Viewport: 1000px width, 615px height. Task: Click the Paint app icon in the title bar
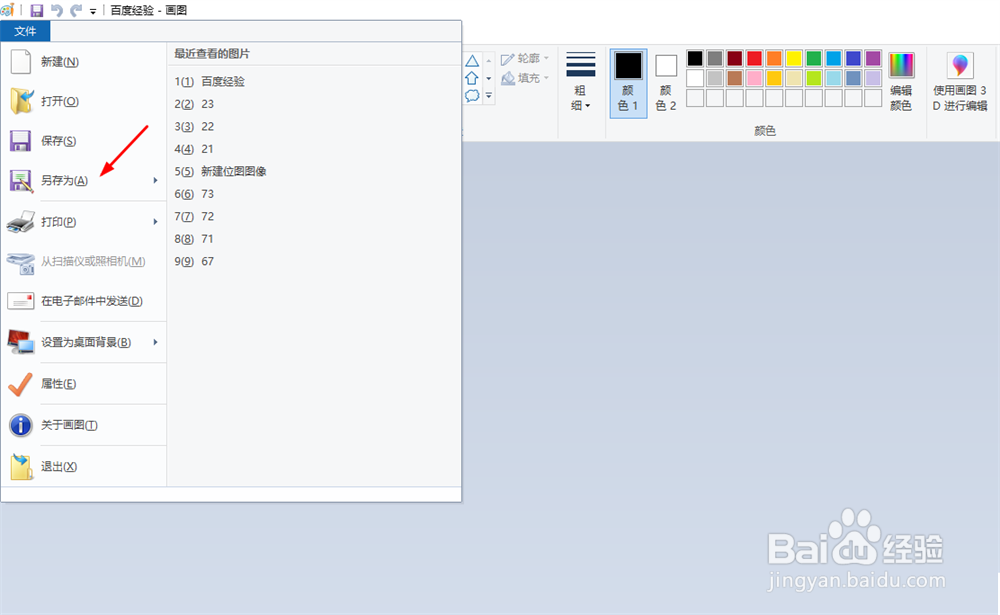(8, 10)
